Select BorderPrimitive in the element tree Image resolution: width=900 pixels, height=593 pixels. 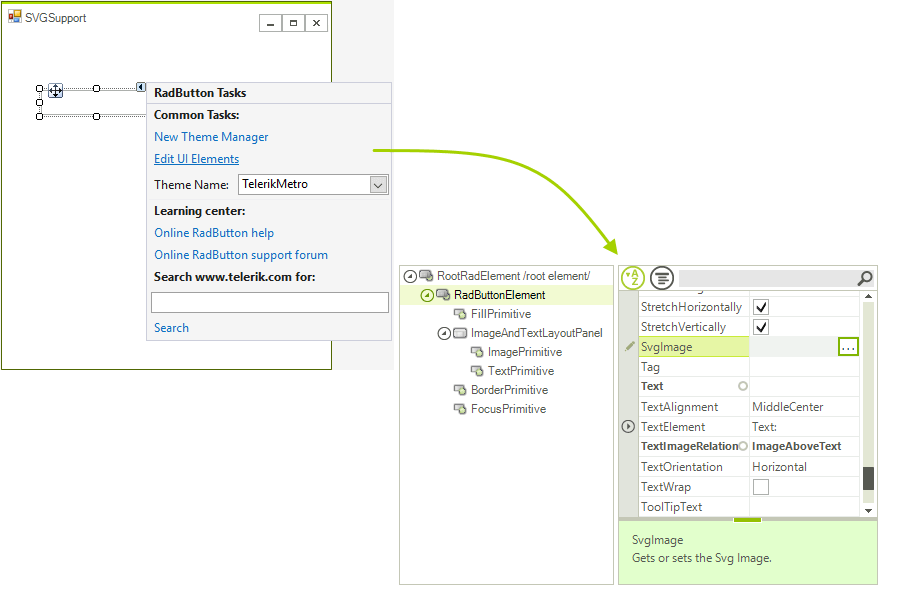pos(509,390)
